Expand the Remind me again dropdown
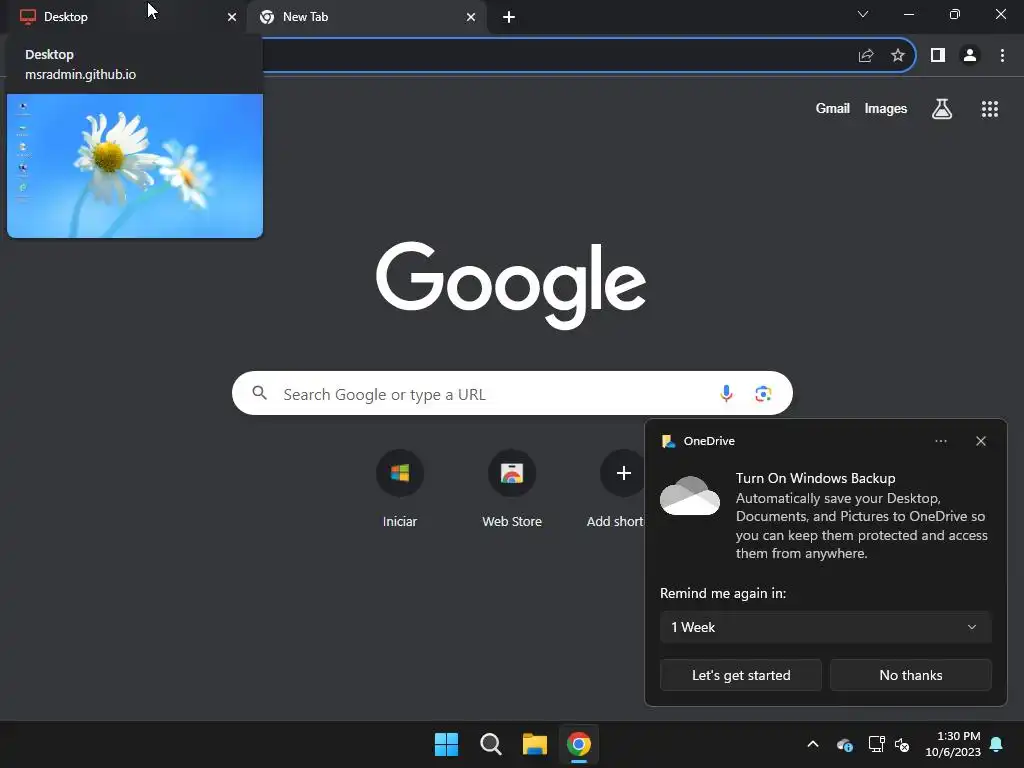The height and width of the screenshot is (768, 1024). point(825,627)
